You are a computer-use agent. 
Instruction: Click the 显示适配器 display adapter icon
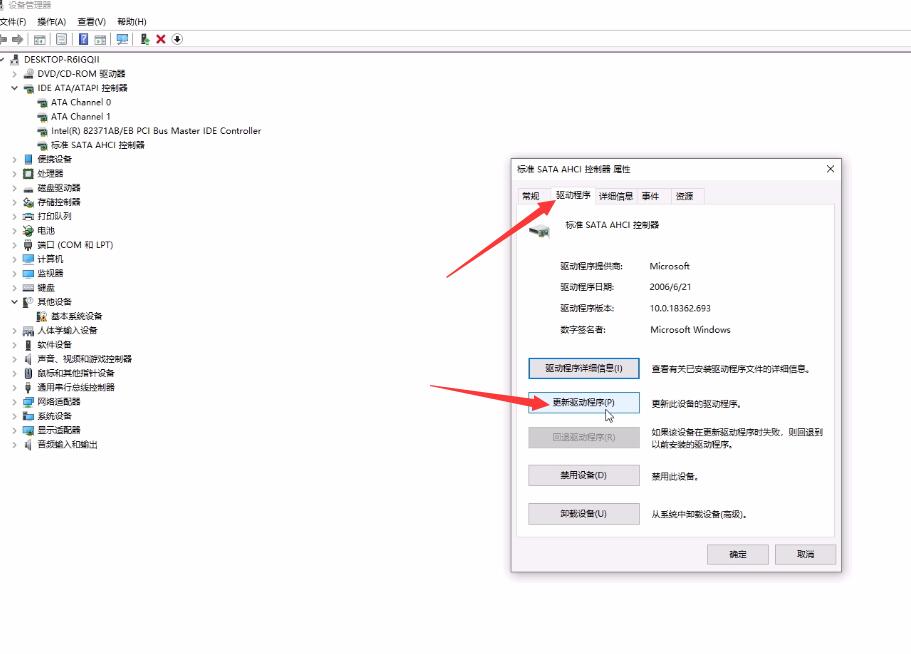tap(28, 430)
